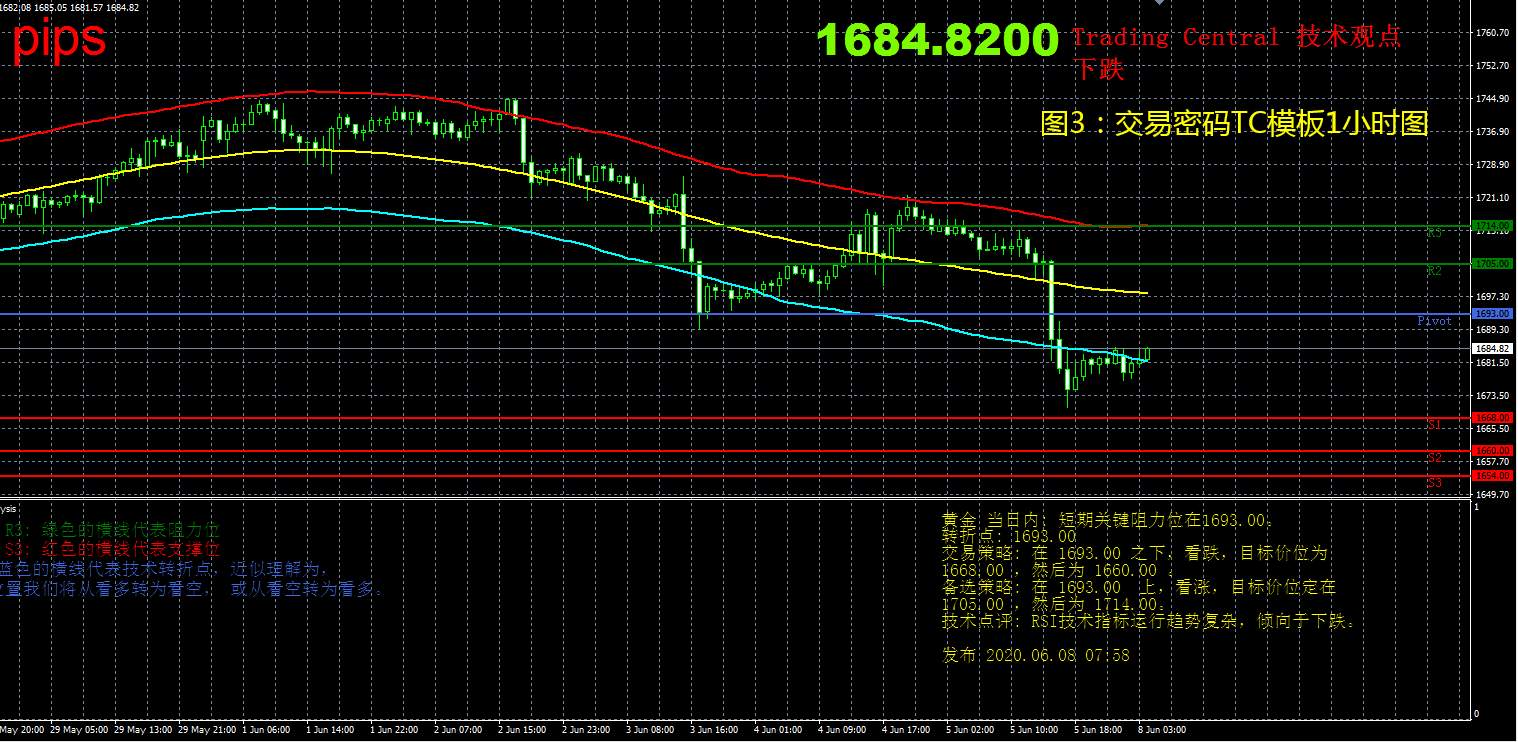
Task: Click the 1697.30 price scale value
Action: click(x=1493, y=297)
